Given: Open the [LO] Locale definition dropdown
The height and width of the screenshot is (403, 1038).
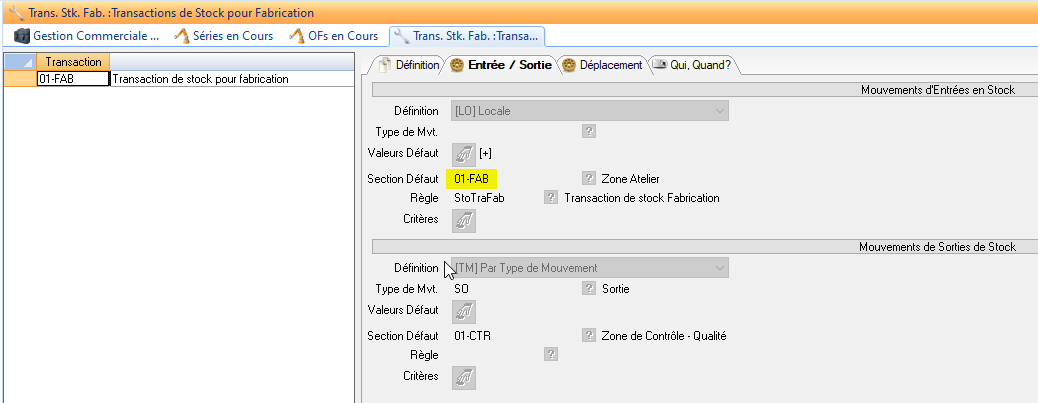Looking at the screenshot, I should pyautogui.click(x=590, y=111).
